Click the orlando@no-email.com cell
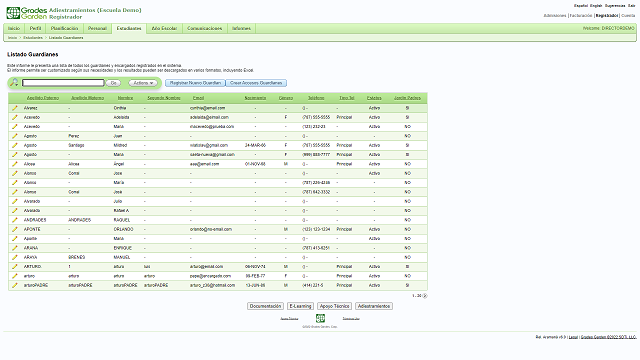The height and width of the screenshot is (360, 640). point(211,229)
